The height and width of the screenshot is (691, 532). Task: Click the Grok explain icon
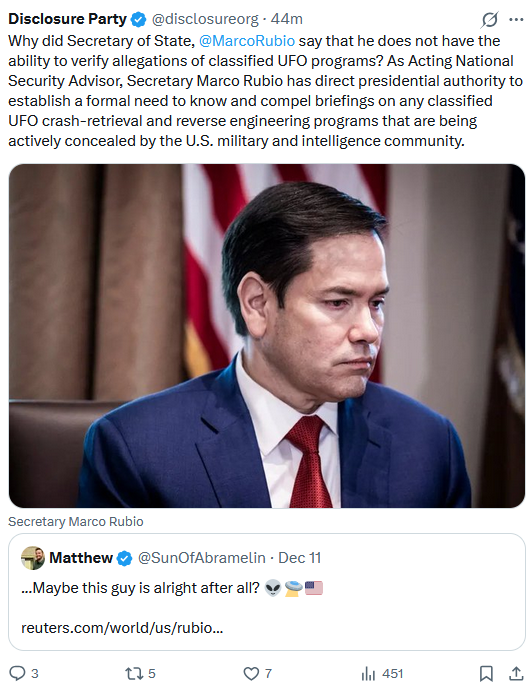pos(490,19)
